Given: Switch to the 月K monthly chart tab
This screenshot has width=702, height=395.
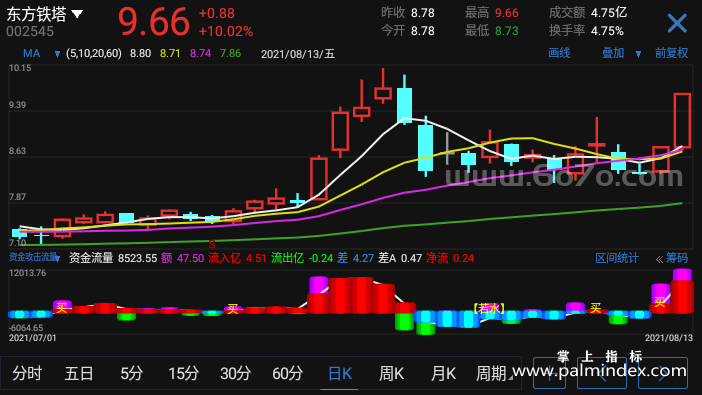Looking at the screenshot, I should (x=443, y=373).
